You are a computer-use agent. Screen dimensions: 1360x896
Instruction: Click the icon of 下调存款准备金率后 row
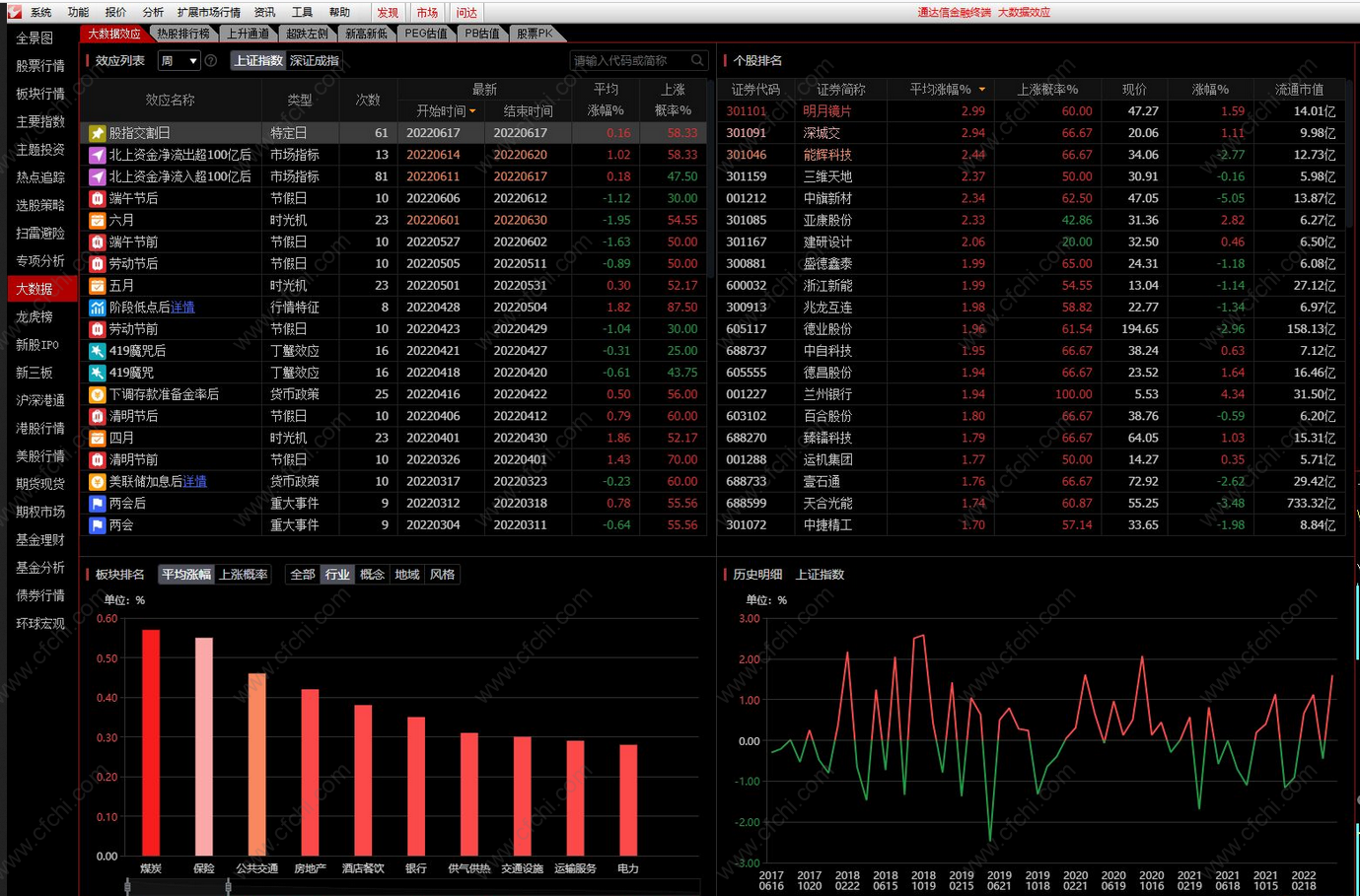[97, 394]
